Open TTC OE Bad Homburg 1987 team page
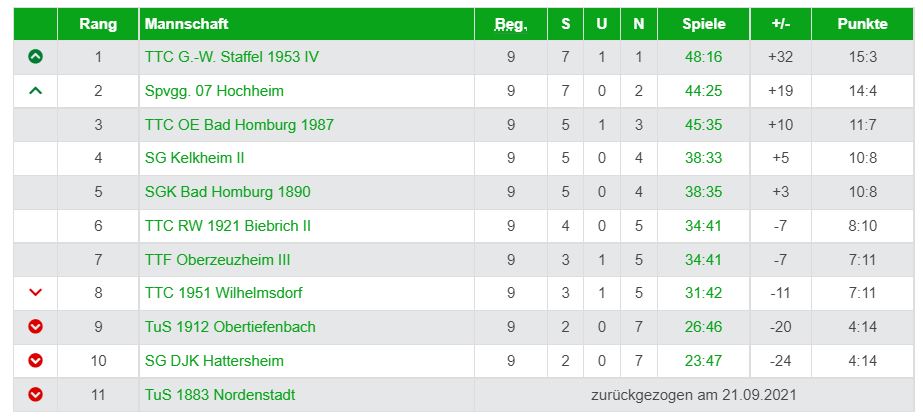 (239, 125)
